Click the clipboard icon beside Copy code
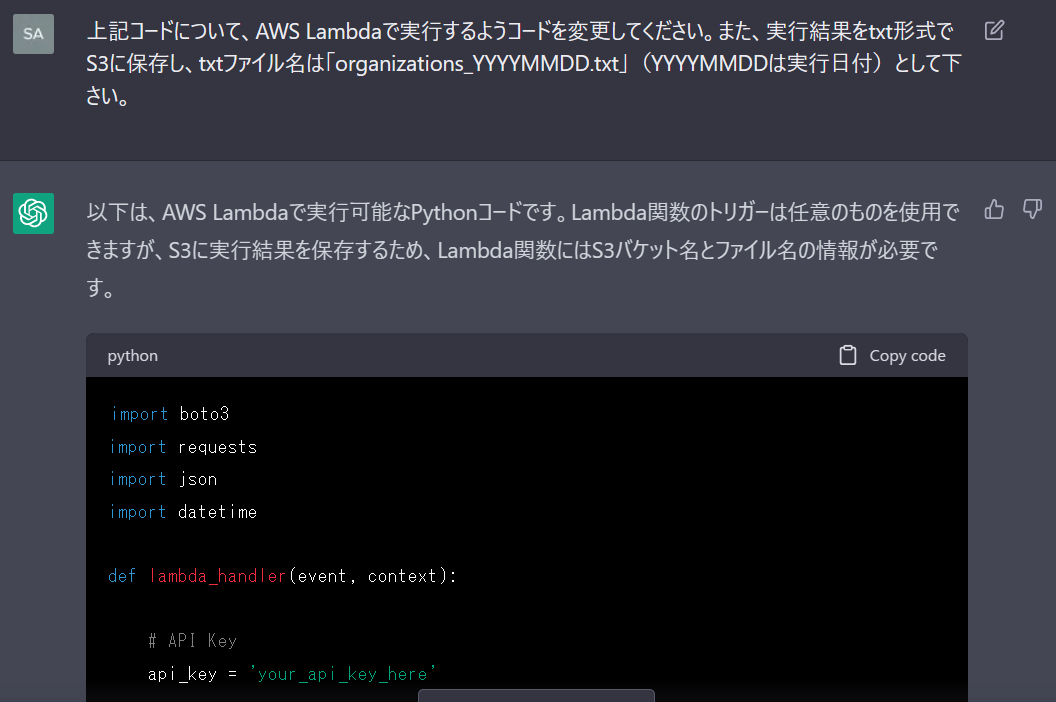The width and height of the screenshot is (1056, 702). 848,355
